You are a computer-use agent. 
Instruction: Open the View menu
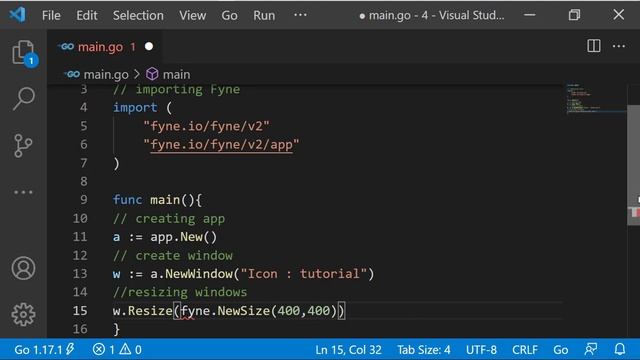[192, 16]
